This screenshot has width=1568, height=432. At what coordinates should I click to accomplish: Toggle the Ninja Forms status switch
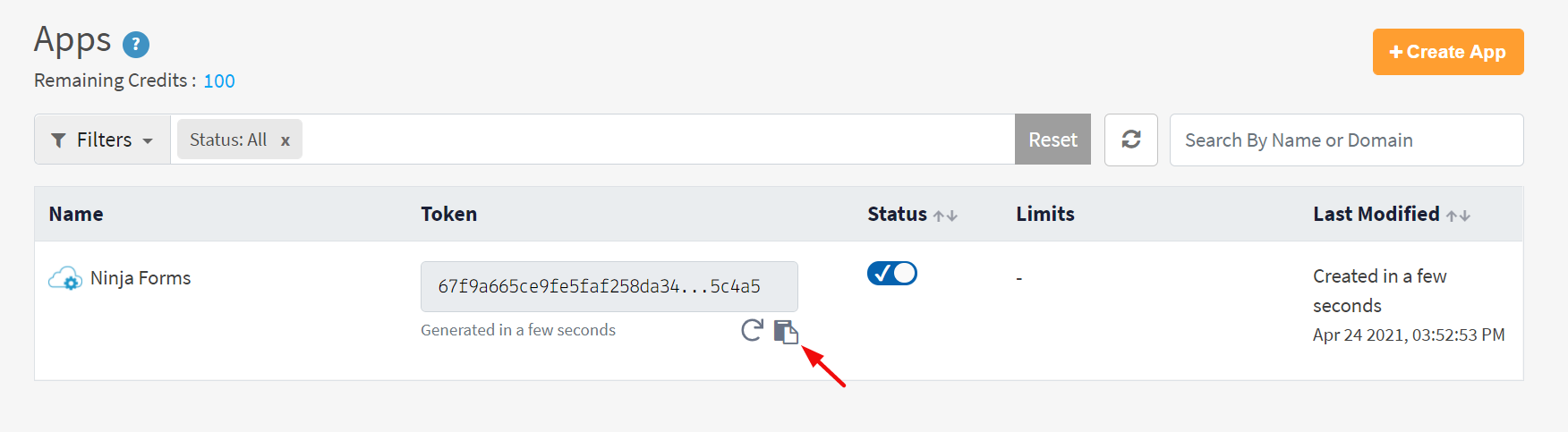pyautogui.click(x=891, y=273)
